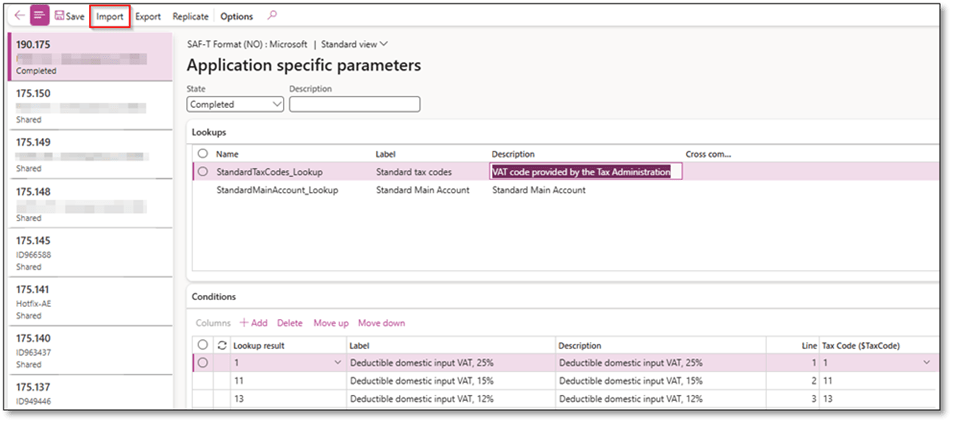Screen dimensions: 953x422
Task: Click Move down in Conditions toolbar
Action: point(381,323)
